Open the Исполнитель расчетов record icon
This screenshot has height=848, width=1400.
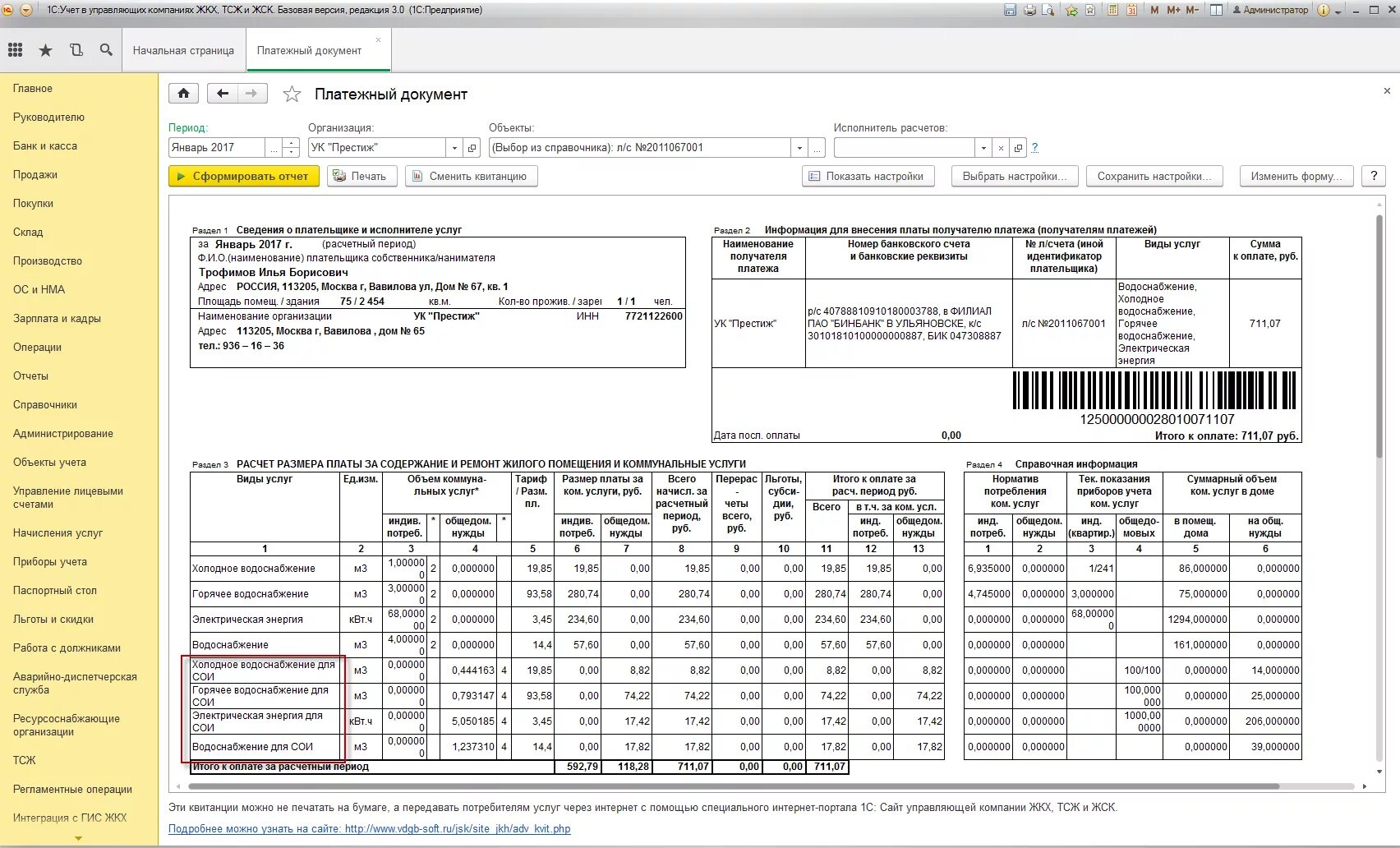1018,148
